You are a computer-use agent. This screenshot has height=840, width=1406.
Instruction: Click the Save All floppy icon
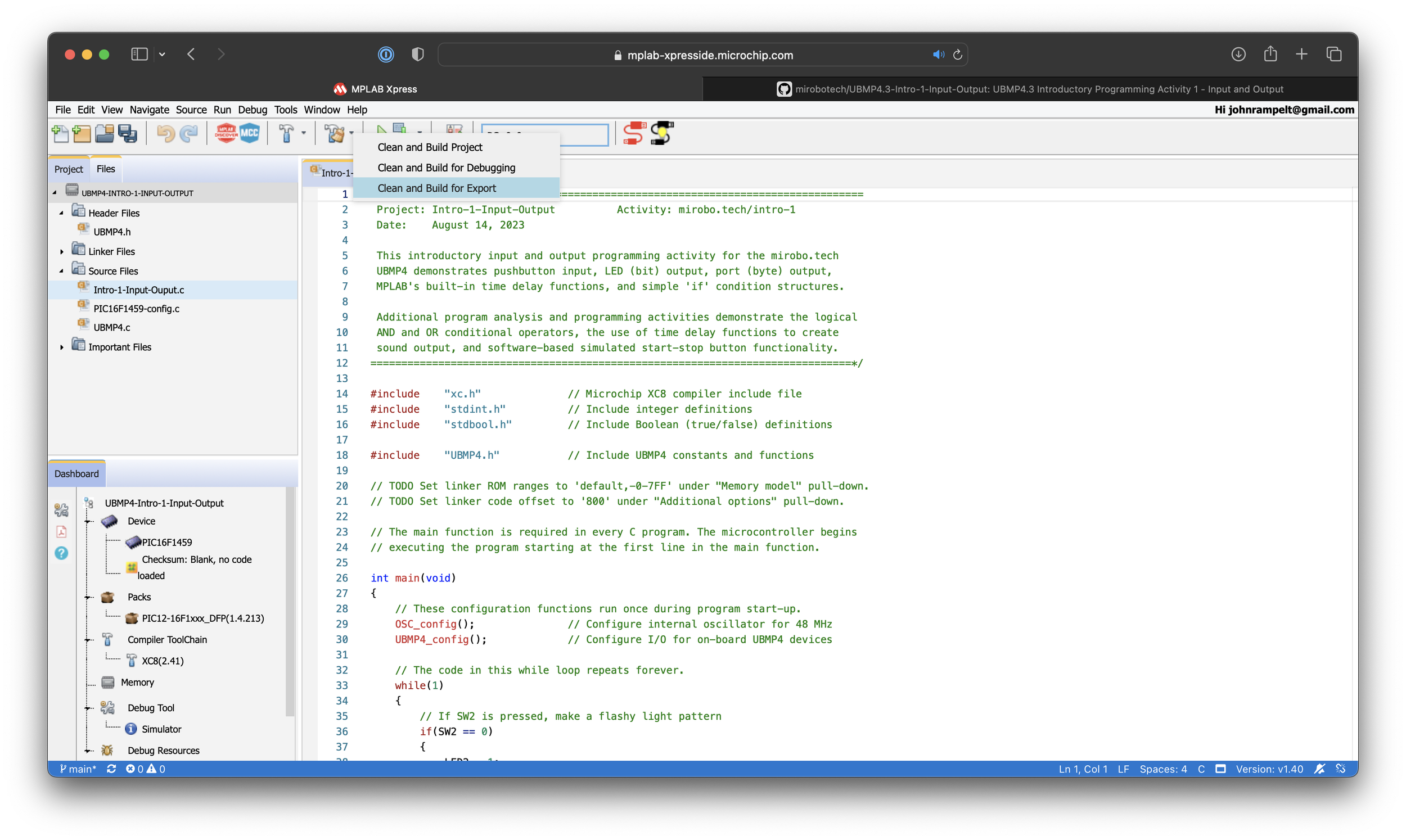128,134
